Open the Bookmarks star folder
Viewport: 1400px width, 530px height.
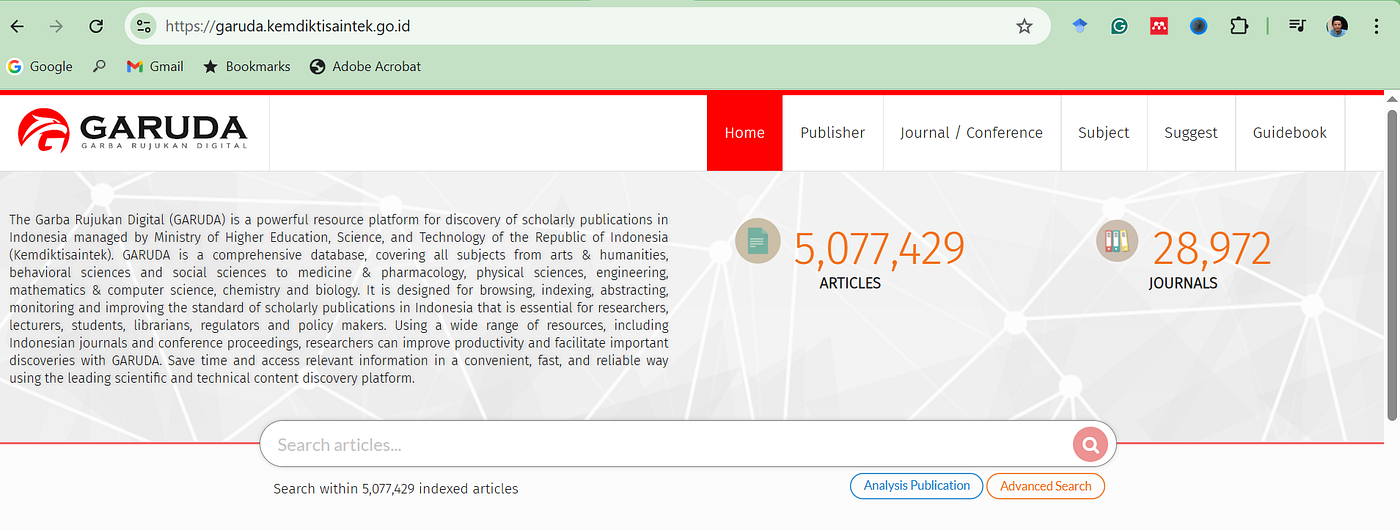tap(246, 66)
